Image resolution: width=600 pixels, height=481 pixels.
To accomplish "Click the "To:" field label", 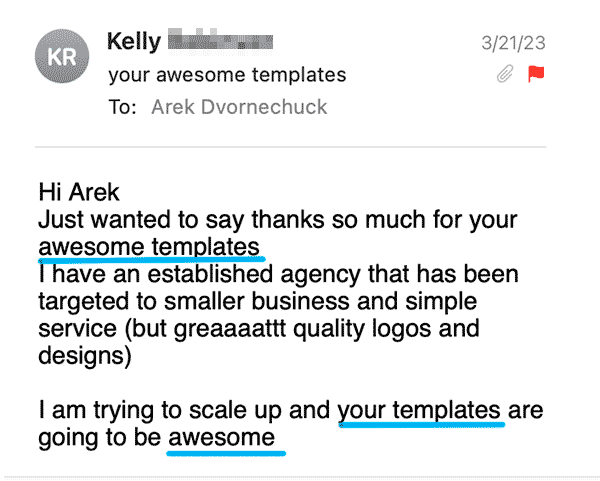I will coord(122,107).
